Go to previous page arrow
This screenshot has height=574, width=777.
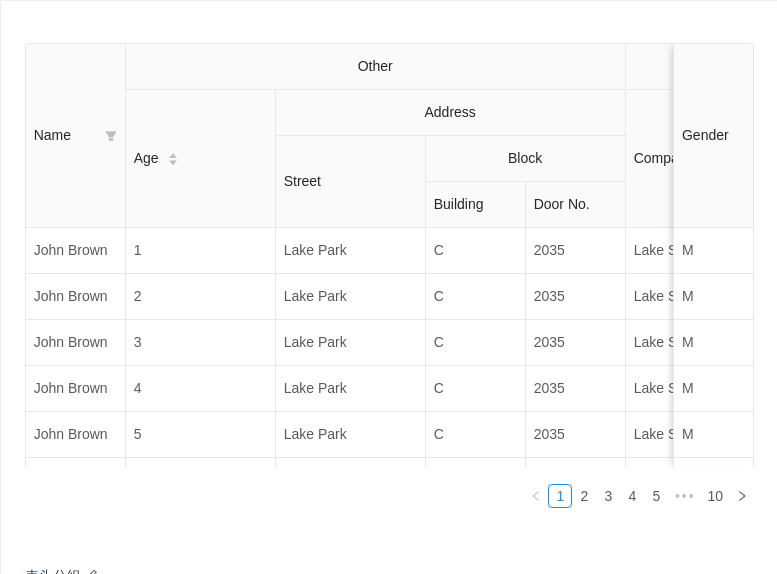point(536,496)
